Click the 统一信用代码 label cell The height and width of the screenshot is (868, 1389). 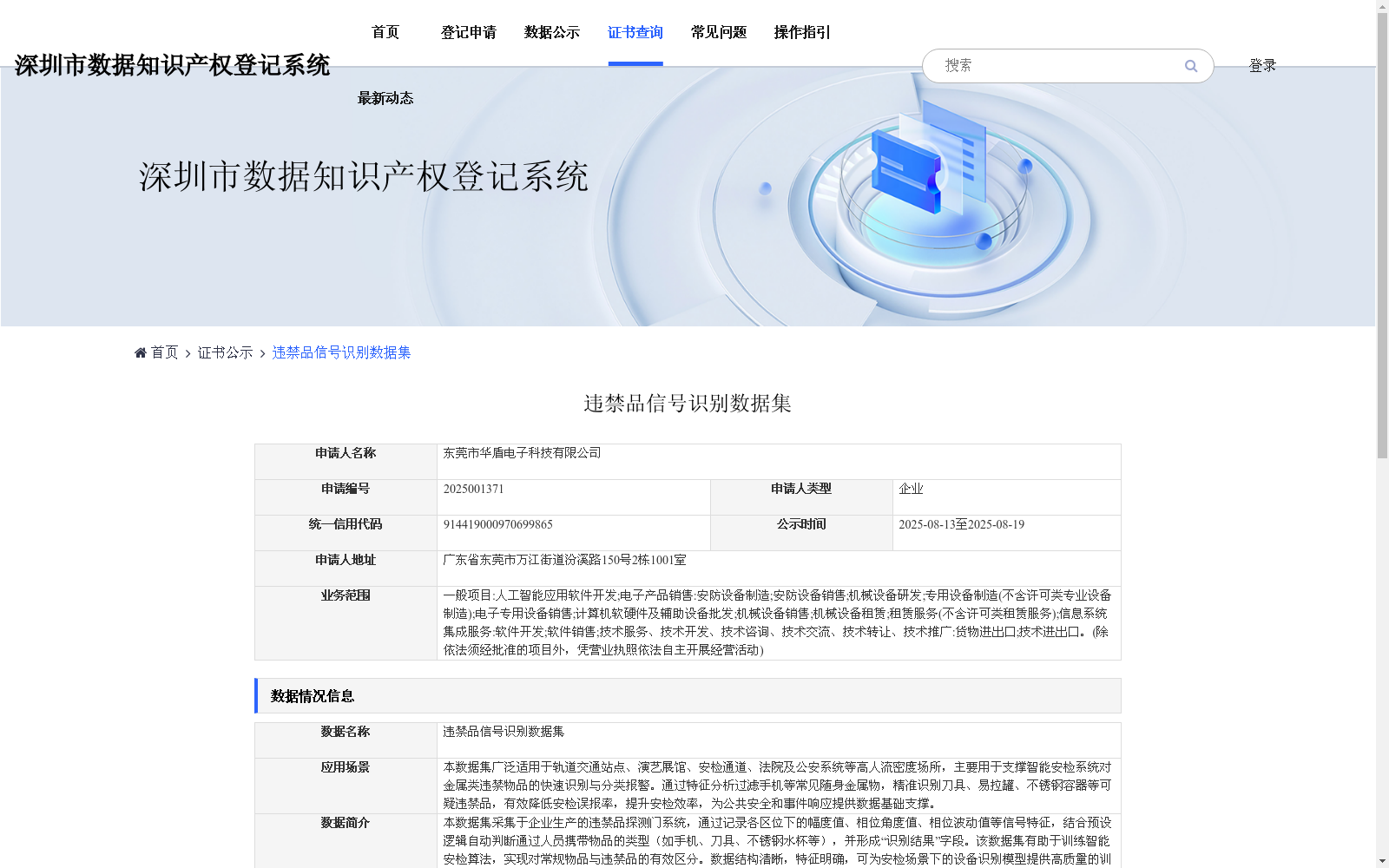346,533
